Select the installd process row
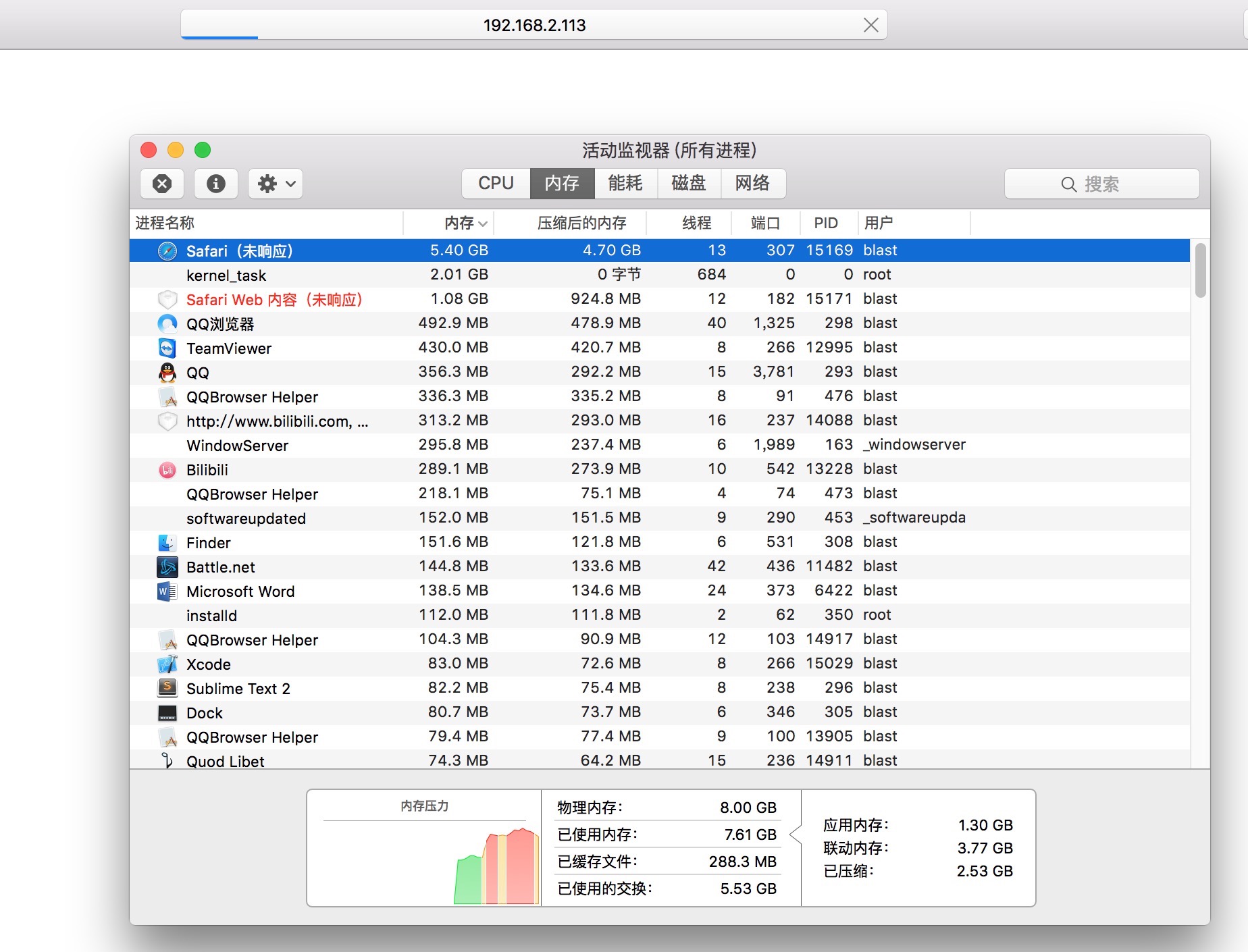 coord(660,615)
